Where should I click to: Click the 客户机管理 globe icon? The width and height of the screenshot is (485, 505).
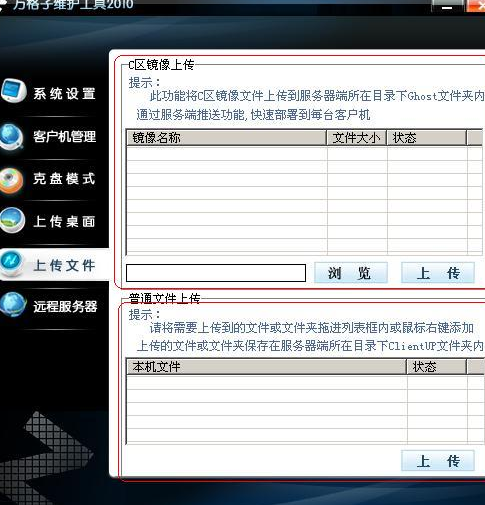tap(12, 136)
